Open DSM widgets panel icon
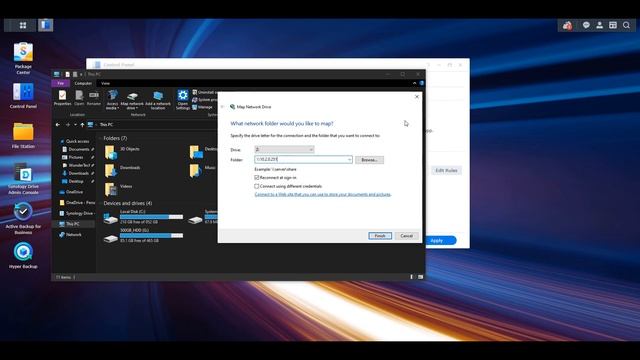The image size is (640, 360). coord(613,25)
